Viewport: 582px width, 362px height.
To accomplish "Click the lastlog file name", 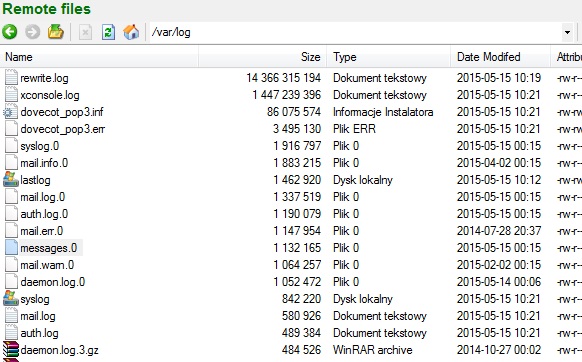I will (35, 180).
